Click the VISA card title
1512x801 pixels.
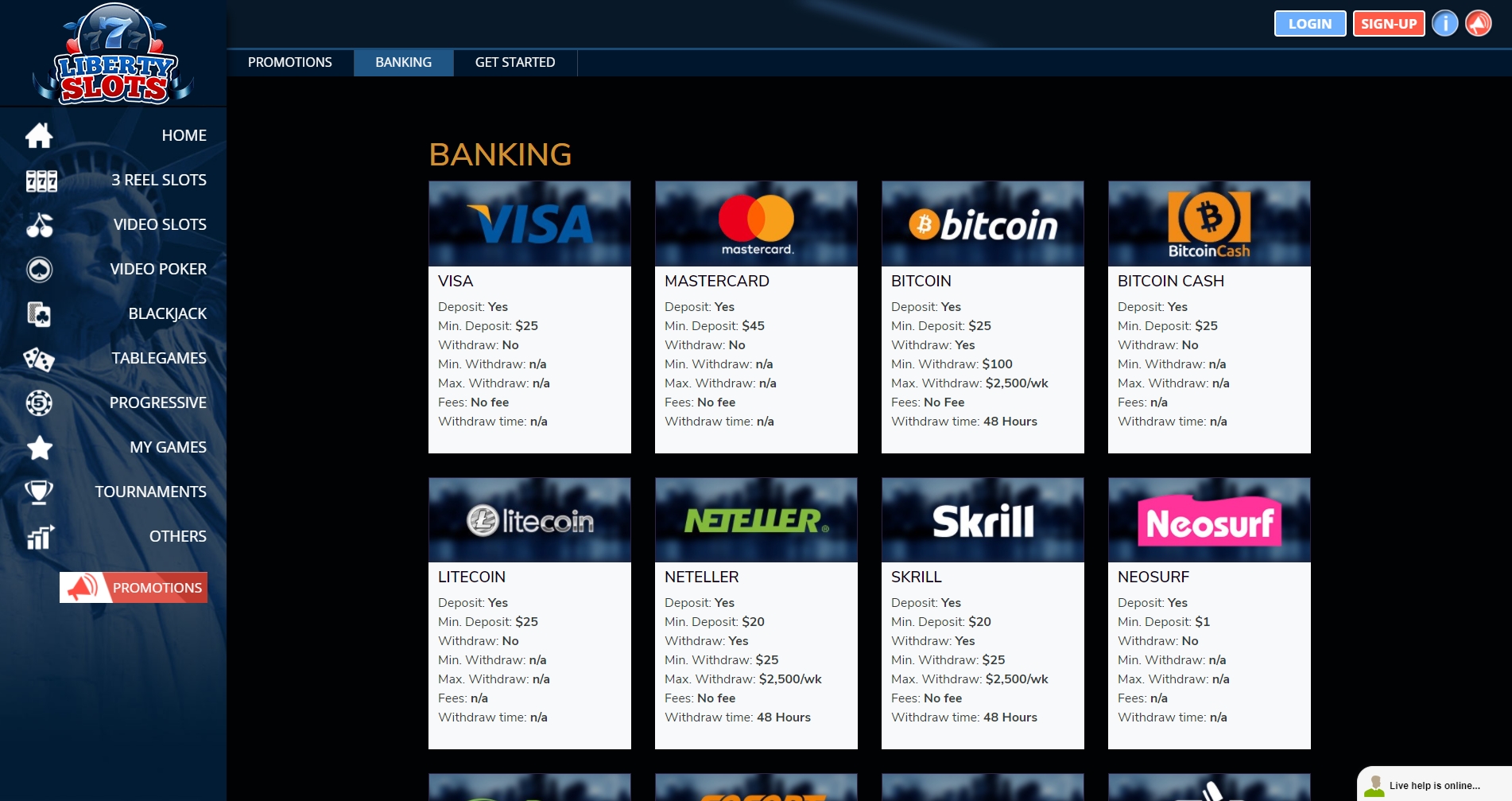point(456,281)
